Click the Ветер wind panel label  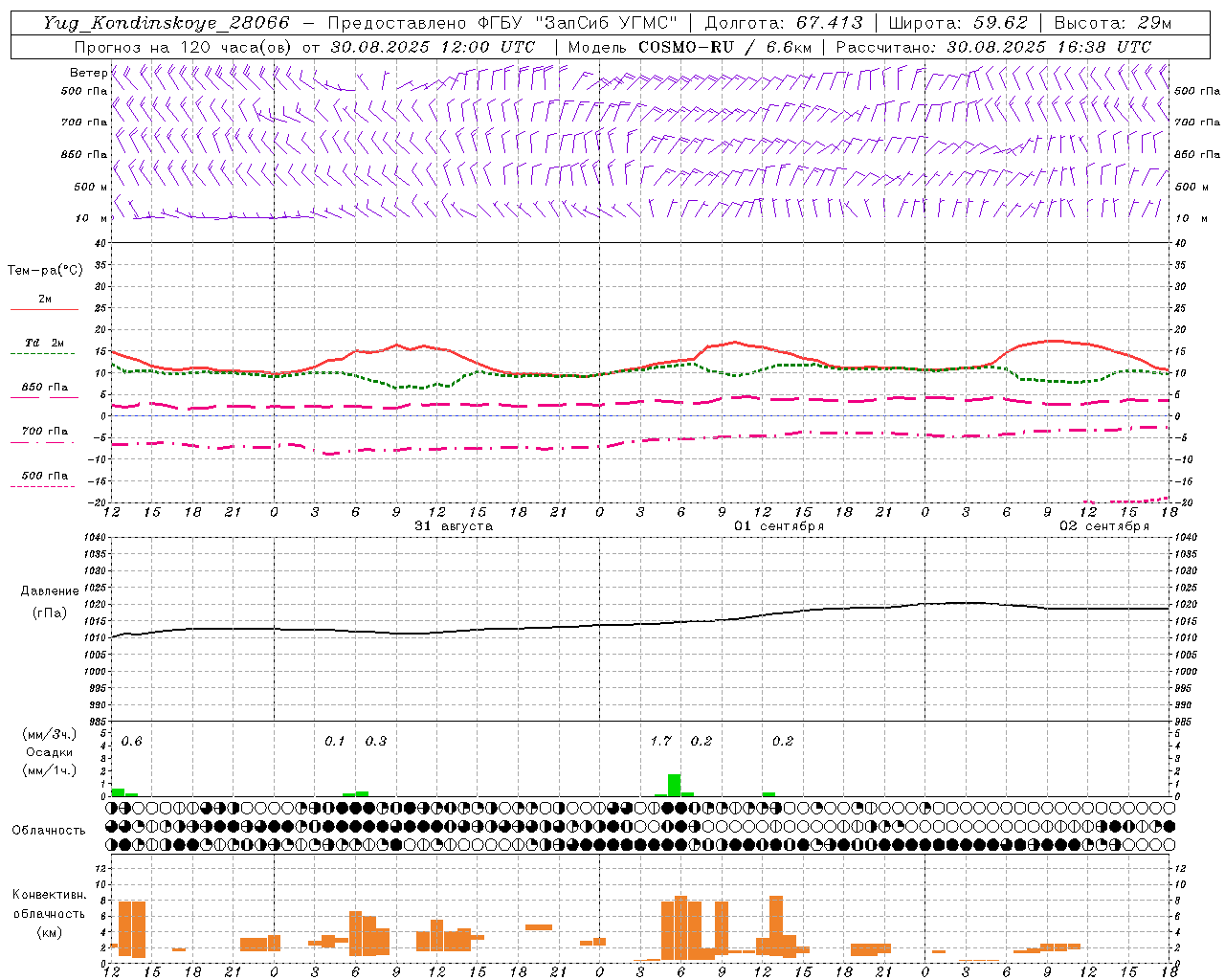[x=88, y=73]
